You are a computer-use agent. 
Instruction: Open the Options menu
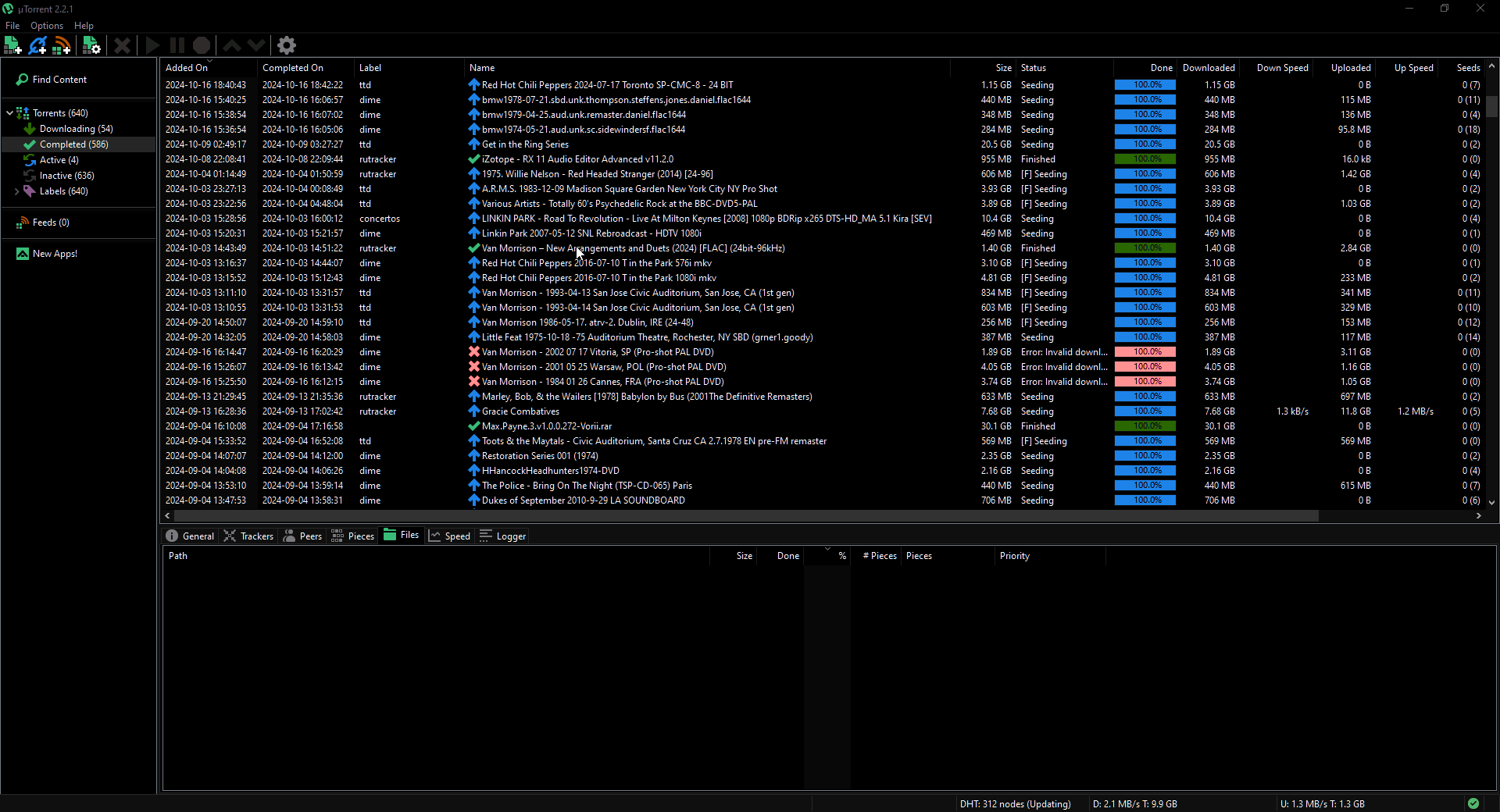tap(47, 26)
